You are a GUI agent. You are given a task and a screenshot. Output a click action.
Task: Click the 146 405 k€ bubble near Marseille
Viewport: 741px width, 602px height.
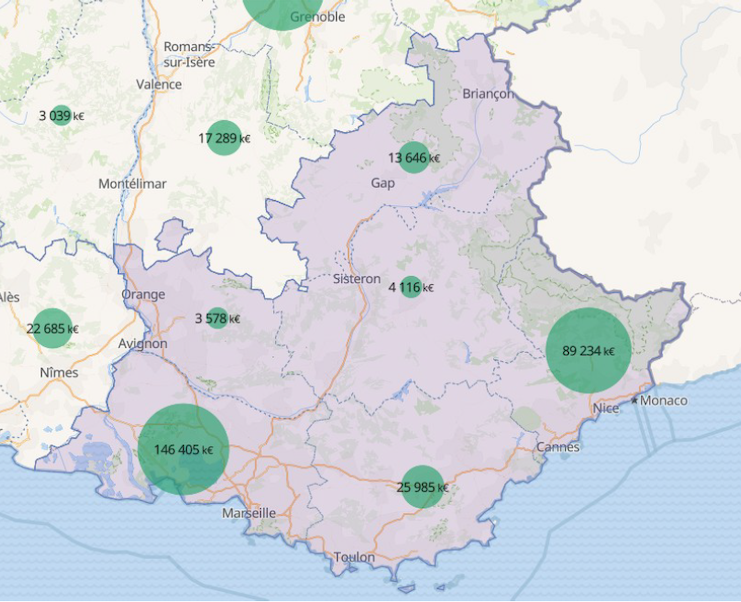pyautogui.click(x=183, y=450)
